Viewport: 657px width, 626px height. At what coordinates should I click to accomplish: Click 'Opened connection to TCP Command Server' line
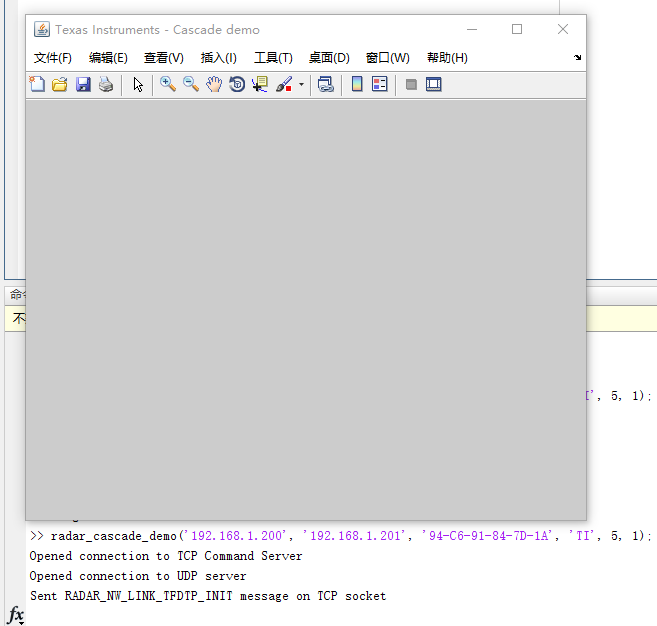[166, 556]
